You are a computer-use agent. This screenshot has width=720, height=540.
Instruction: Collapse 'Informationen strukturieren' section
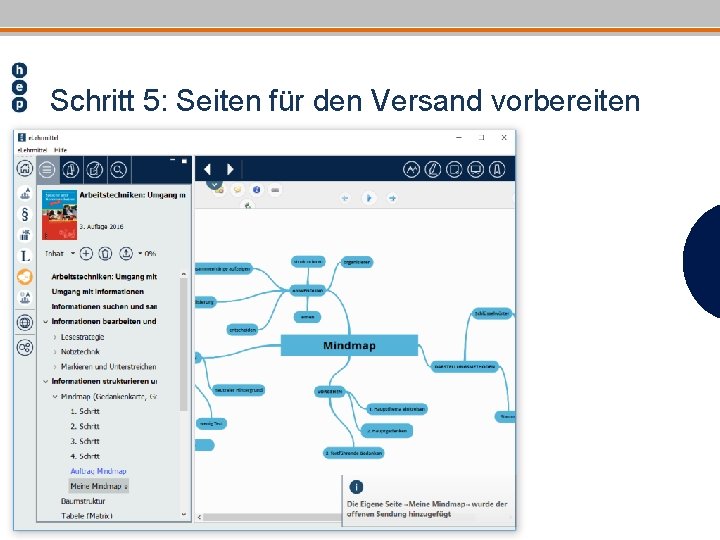pos(45,382)
